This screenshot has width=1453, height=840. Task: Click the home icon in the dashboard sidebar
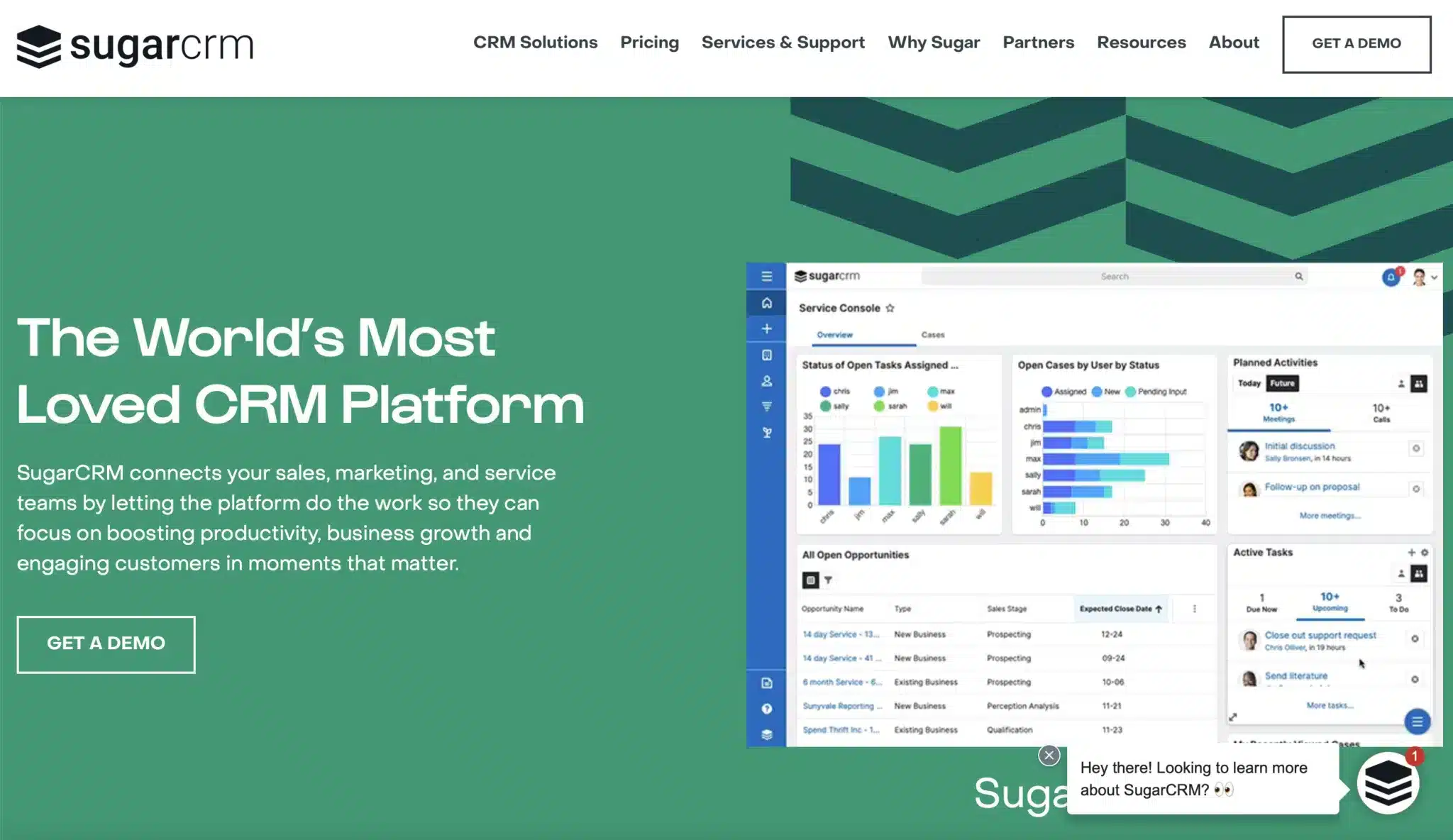[766, 303]
